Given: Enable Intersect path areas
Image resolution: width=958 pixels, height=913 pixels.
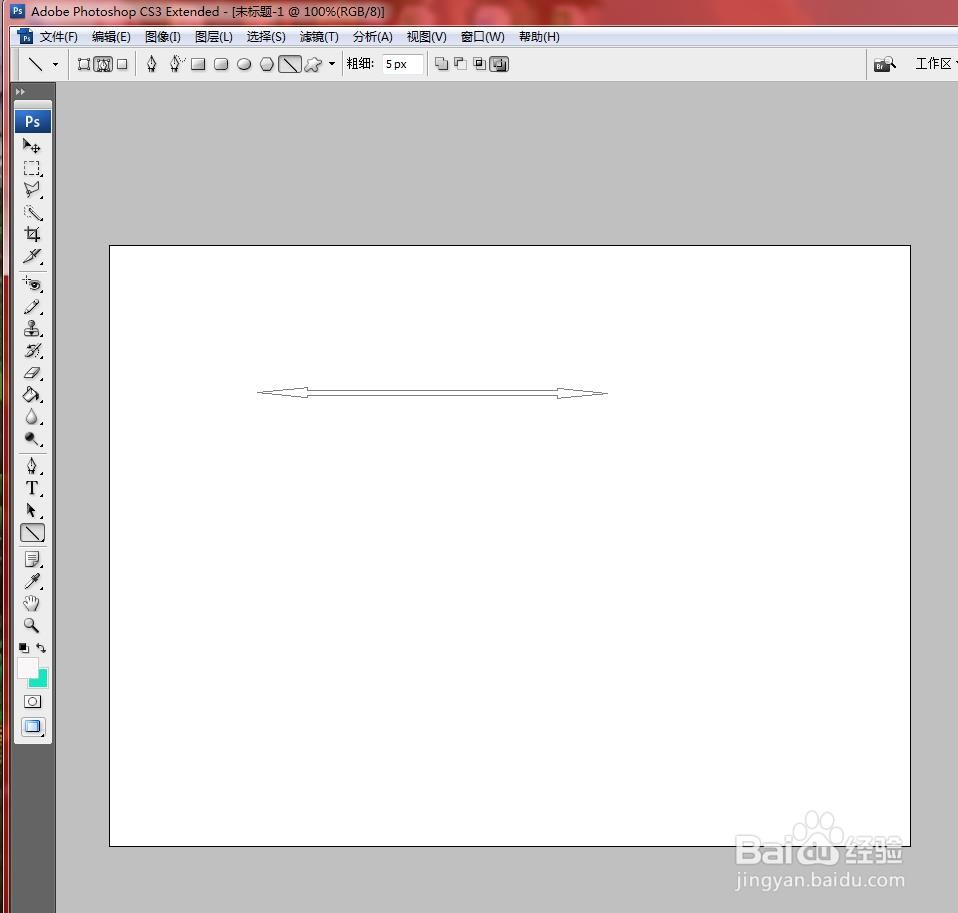Looking at the screenshot, I should coord(480,64).
